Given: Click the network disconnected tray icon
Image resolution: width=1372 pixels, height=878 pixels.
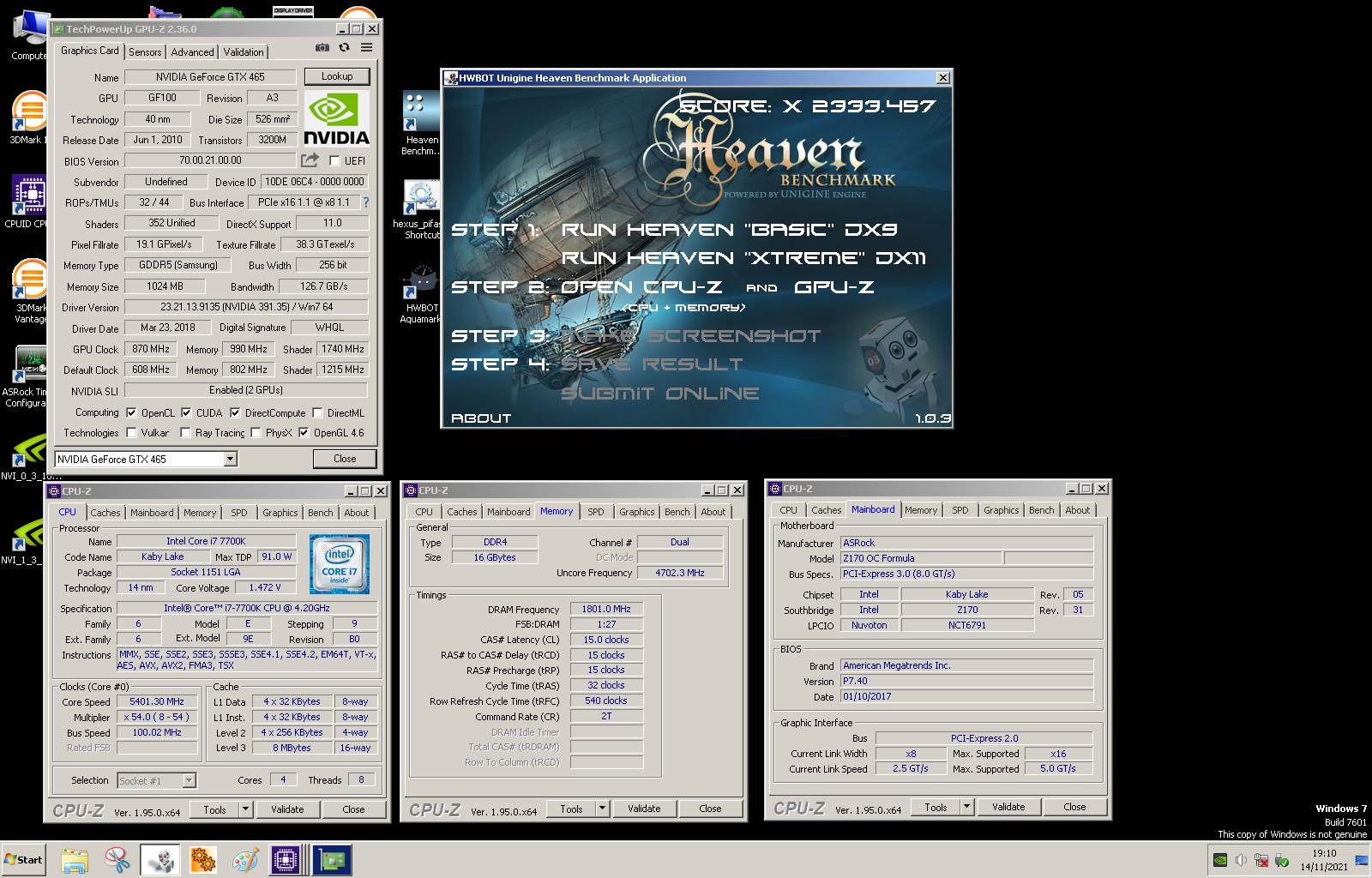Looking at the screenshot, I should (x=1261, y=860).
